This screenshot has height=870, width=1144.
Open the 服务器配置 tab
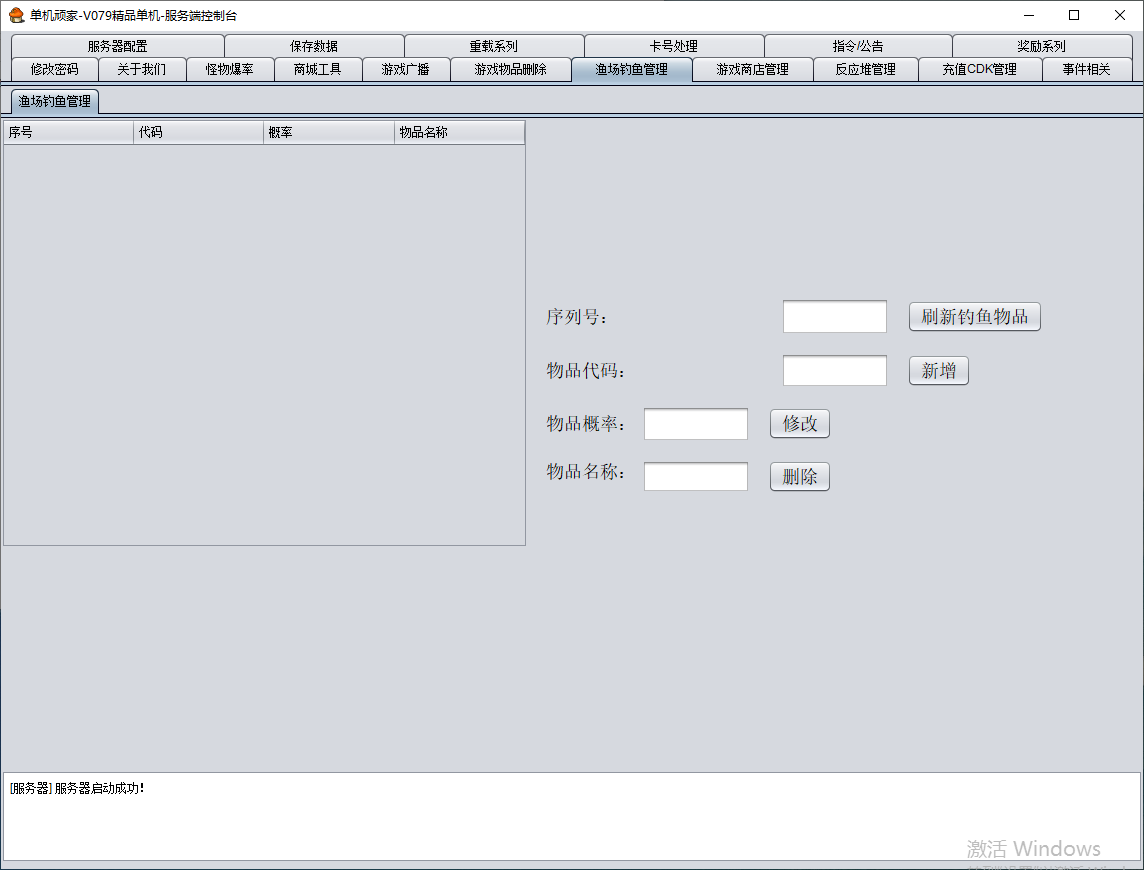pyautogui.click(x=117, y=46)
